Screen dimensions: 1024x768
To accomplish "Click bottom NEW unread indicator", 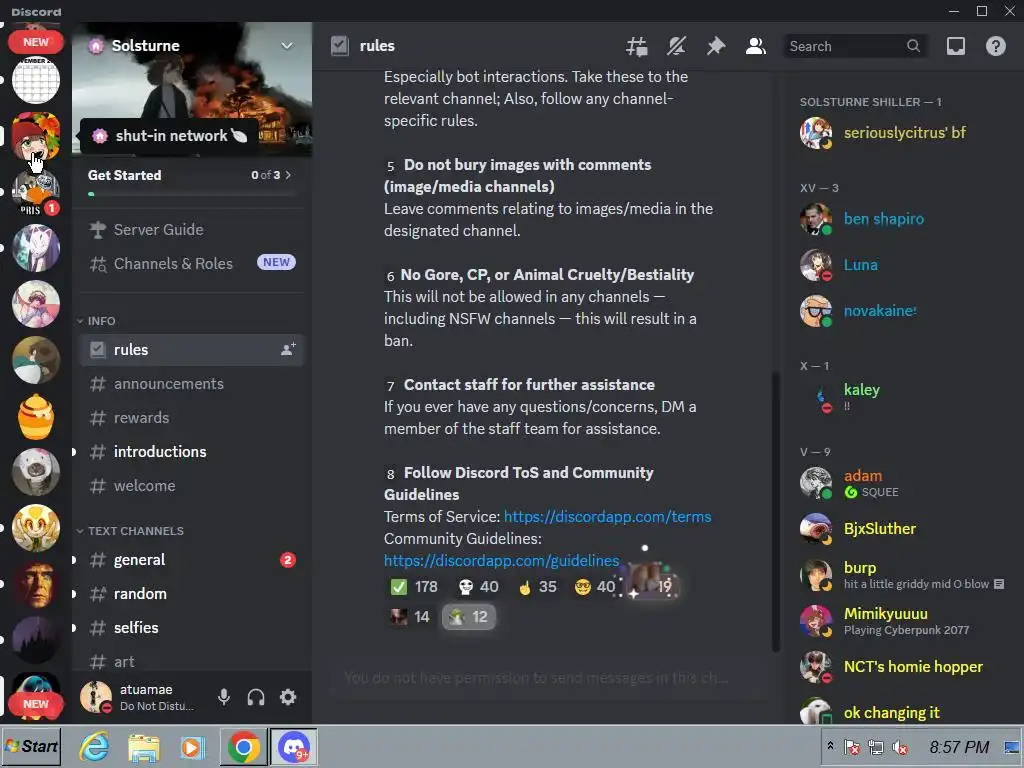I will point(36,704).
